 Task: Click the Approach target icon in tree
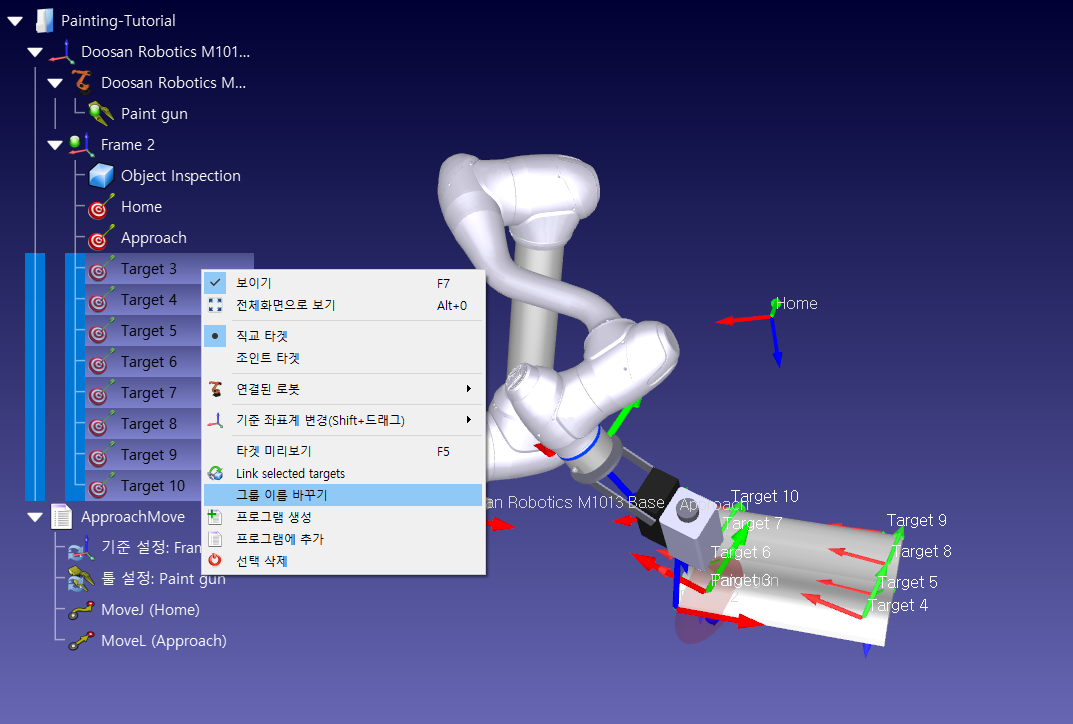click(100, 238)
